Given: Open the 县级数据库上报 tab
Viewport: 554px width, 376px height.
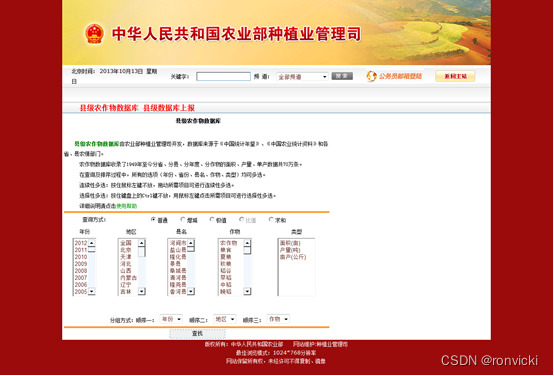Looking at the screenshot, I should tap(169, 108).
